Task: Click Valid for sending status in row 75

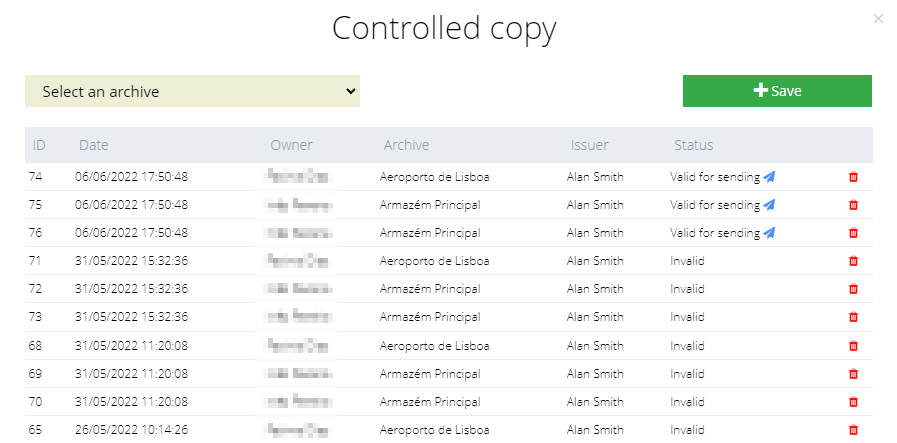Action: click(x=715, y=204)
